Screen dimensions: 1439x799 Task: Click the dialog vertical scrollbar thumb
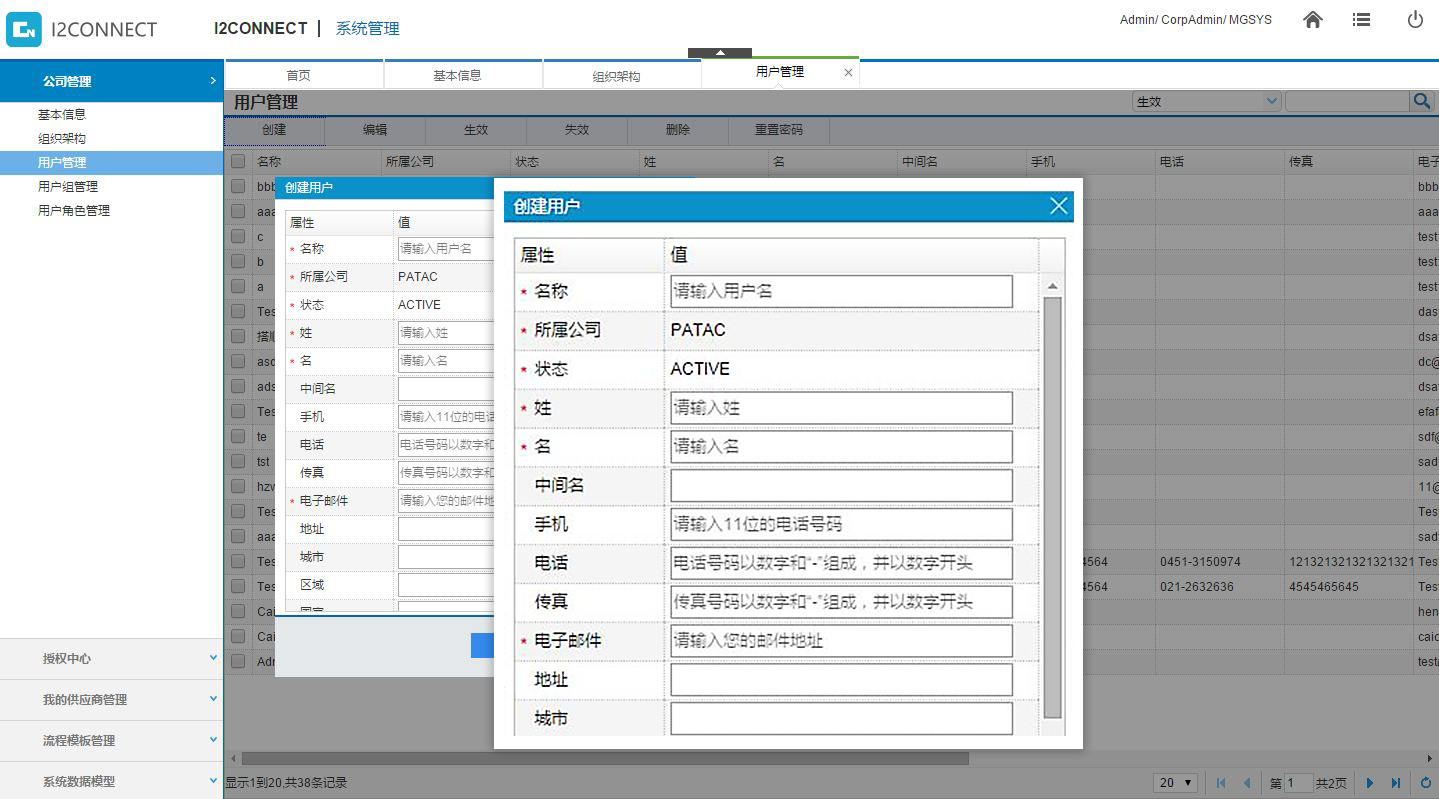pyautogui.click(x=1052, y=507)
